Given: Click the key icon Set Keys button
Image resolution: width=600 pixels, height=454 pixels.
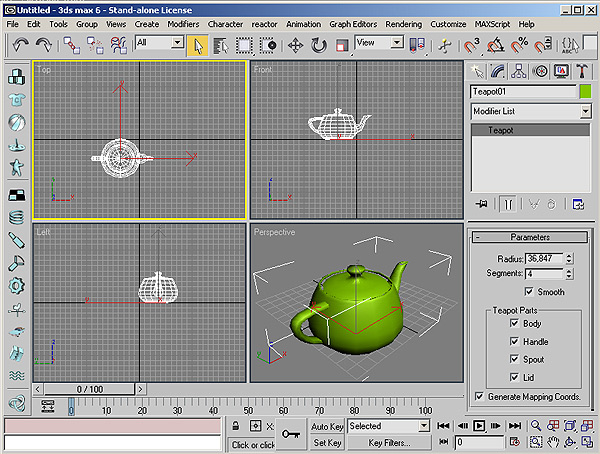Looking at the screenshot, I should [291, 433].
